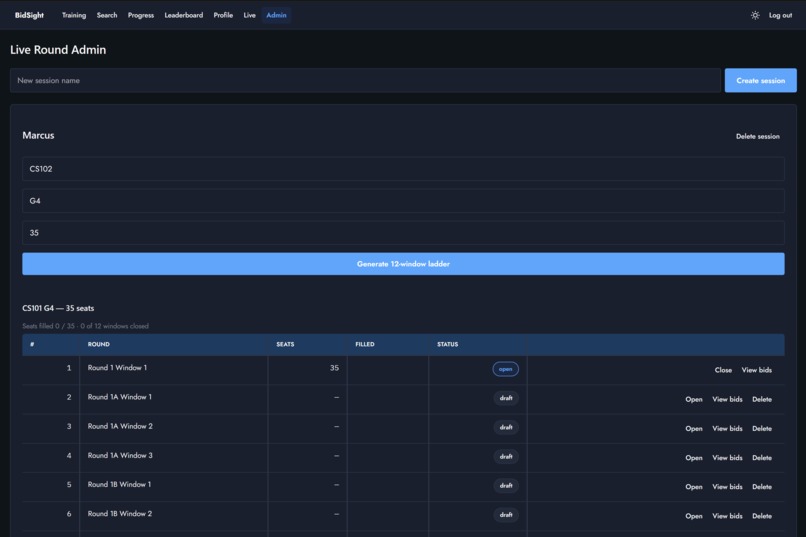
Task: Go to the Progress page
Action: tap(141, 15)
